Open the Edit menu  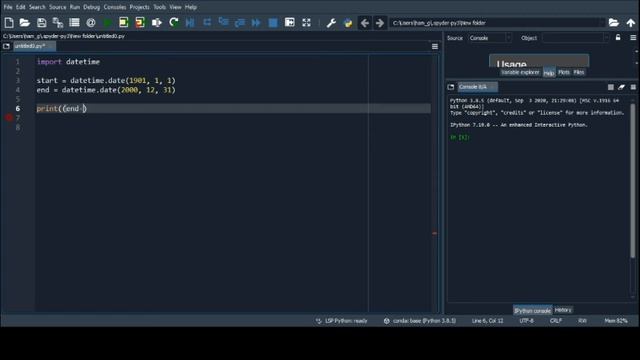click(20, 7)
